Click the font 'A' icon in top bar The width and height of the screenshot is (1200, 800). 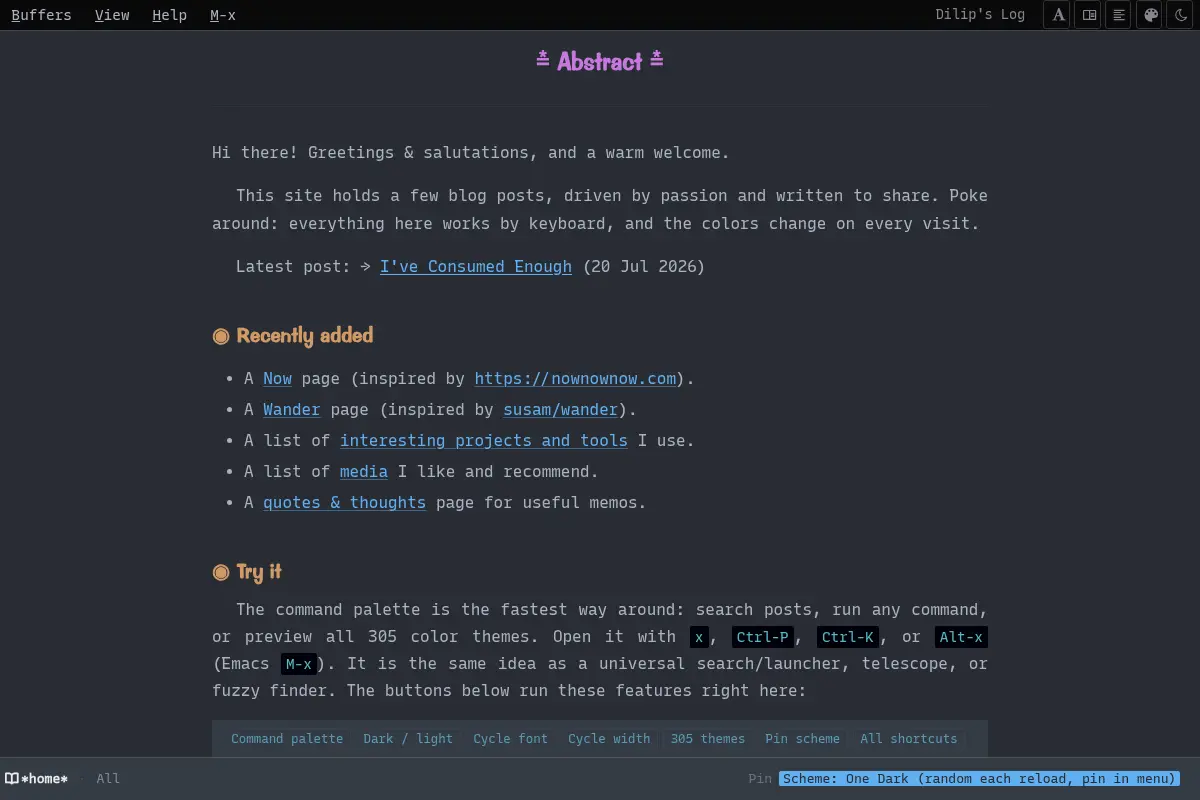click(x=1058, y=15)
